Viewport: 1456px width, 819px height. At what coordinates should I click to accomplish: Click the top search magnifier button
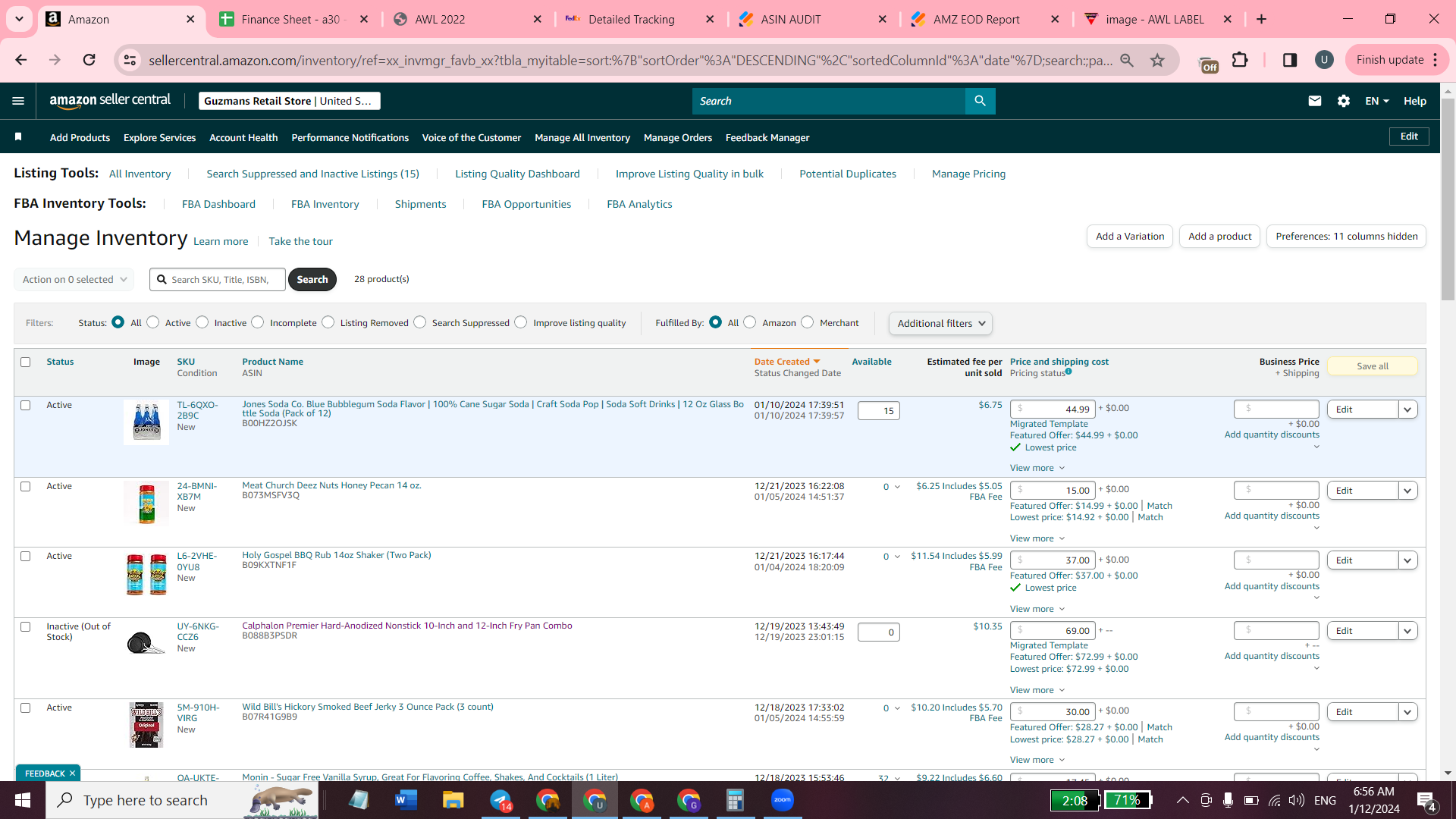click(980, 101)
